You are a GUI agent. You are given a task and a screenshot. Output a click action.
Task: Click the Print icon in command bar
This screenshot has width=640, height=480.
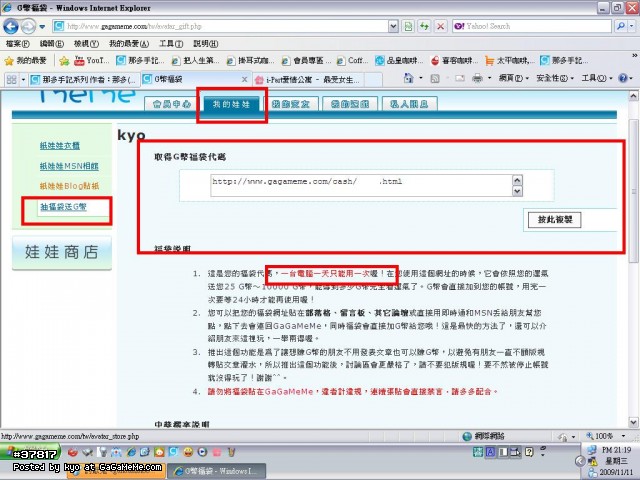point(477,78)
